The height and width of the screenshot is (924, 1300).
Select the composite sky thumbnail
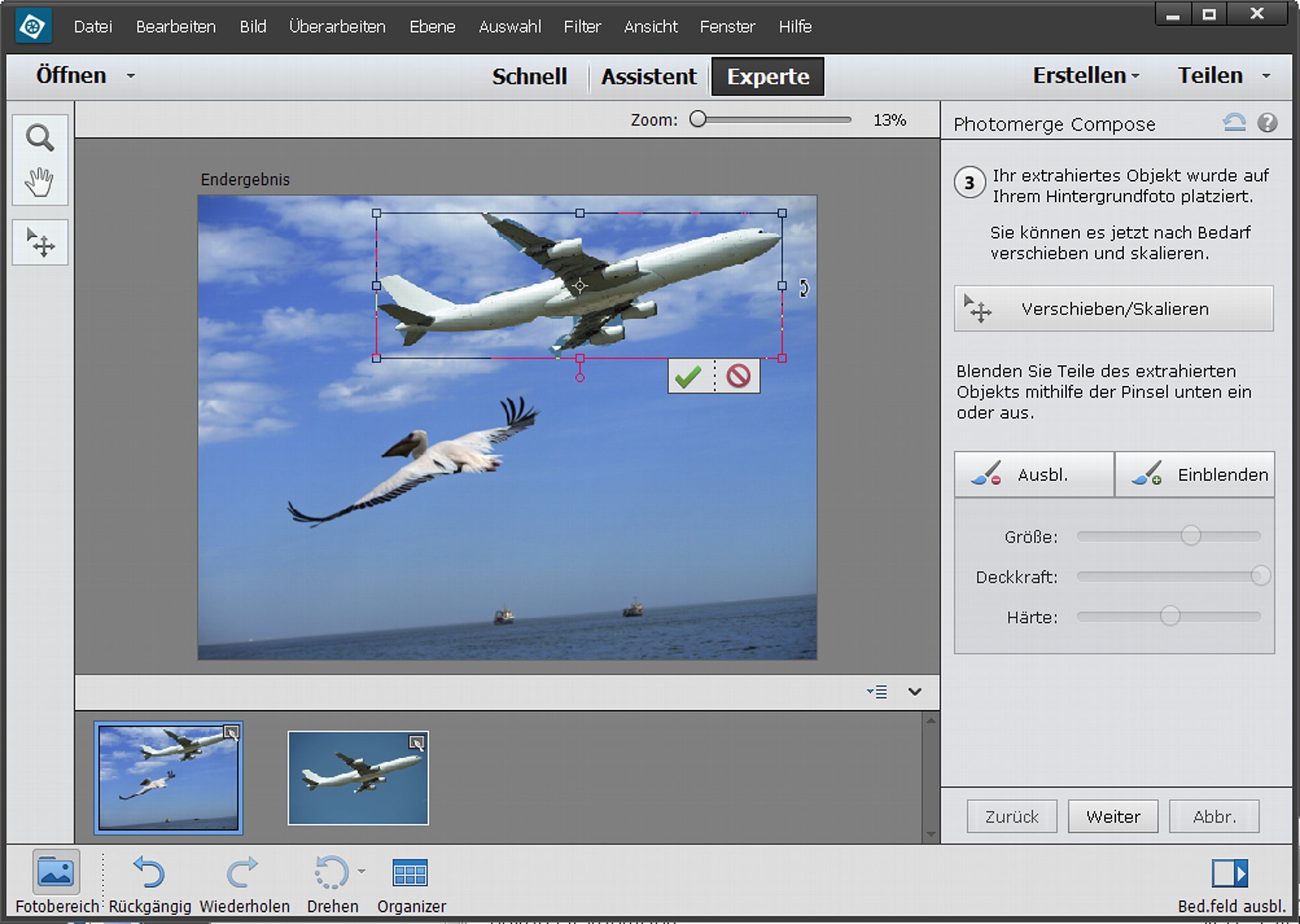point(168,778)
